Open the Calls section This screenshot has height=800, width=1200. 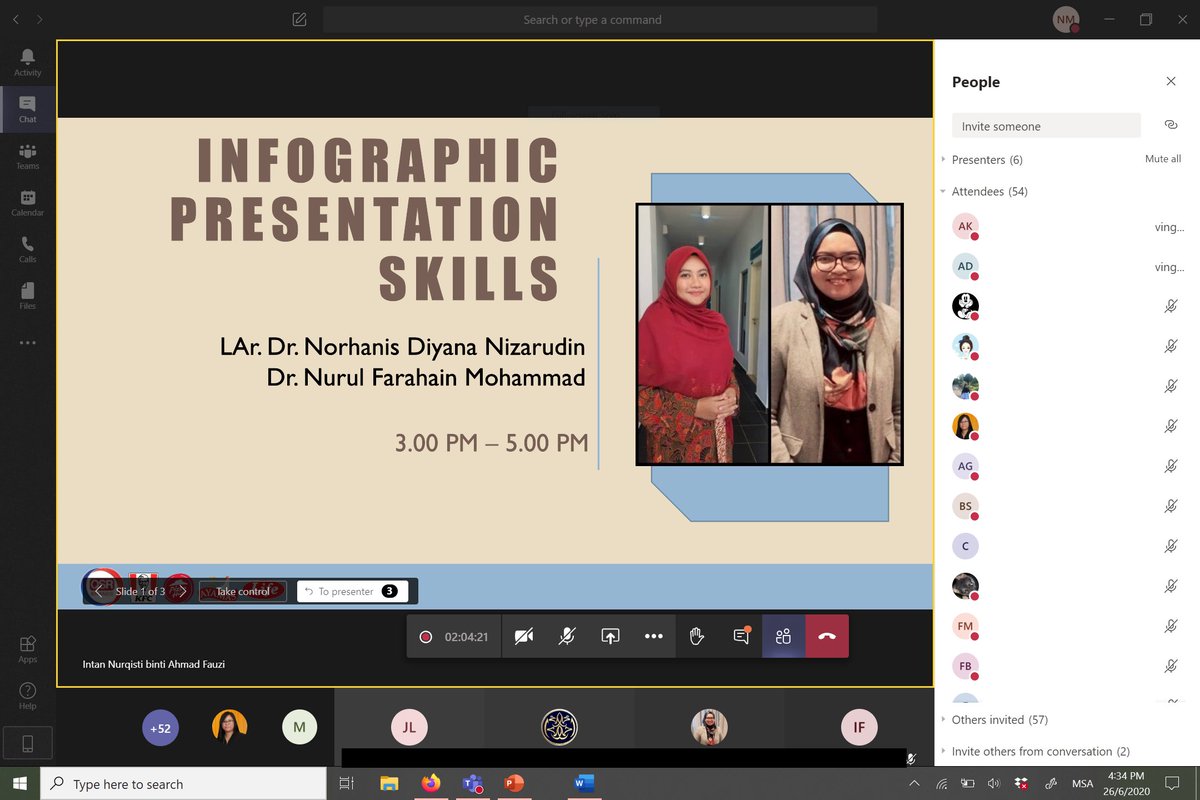pos(27,250)
